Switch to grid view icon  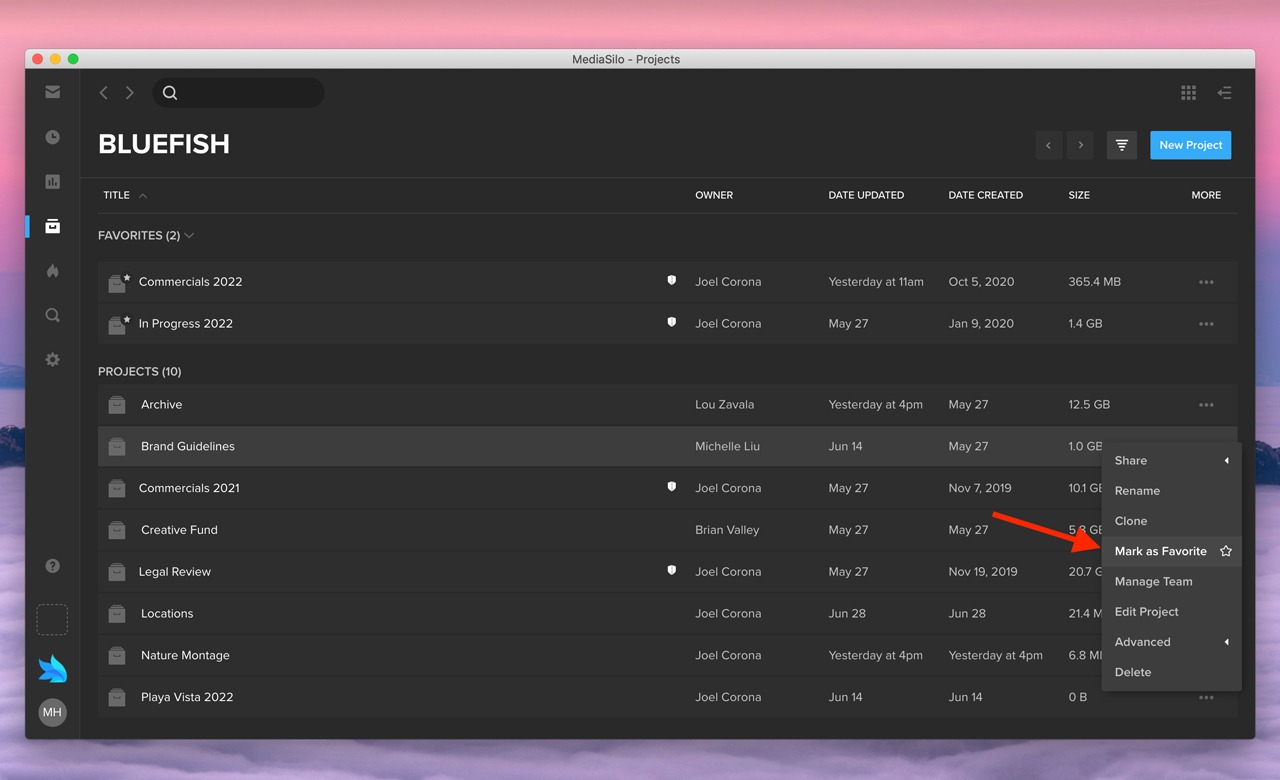pyautogui.click(x=1188, y=93)
